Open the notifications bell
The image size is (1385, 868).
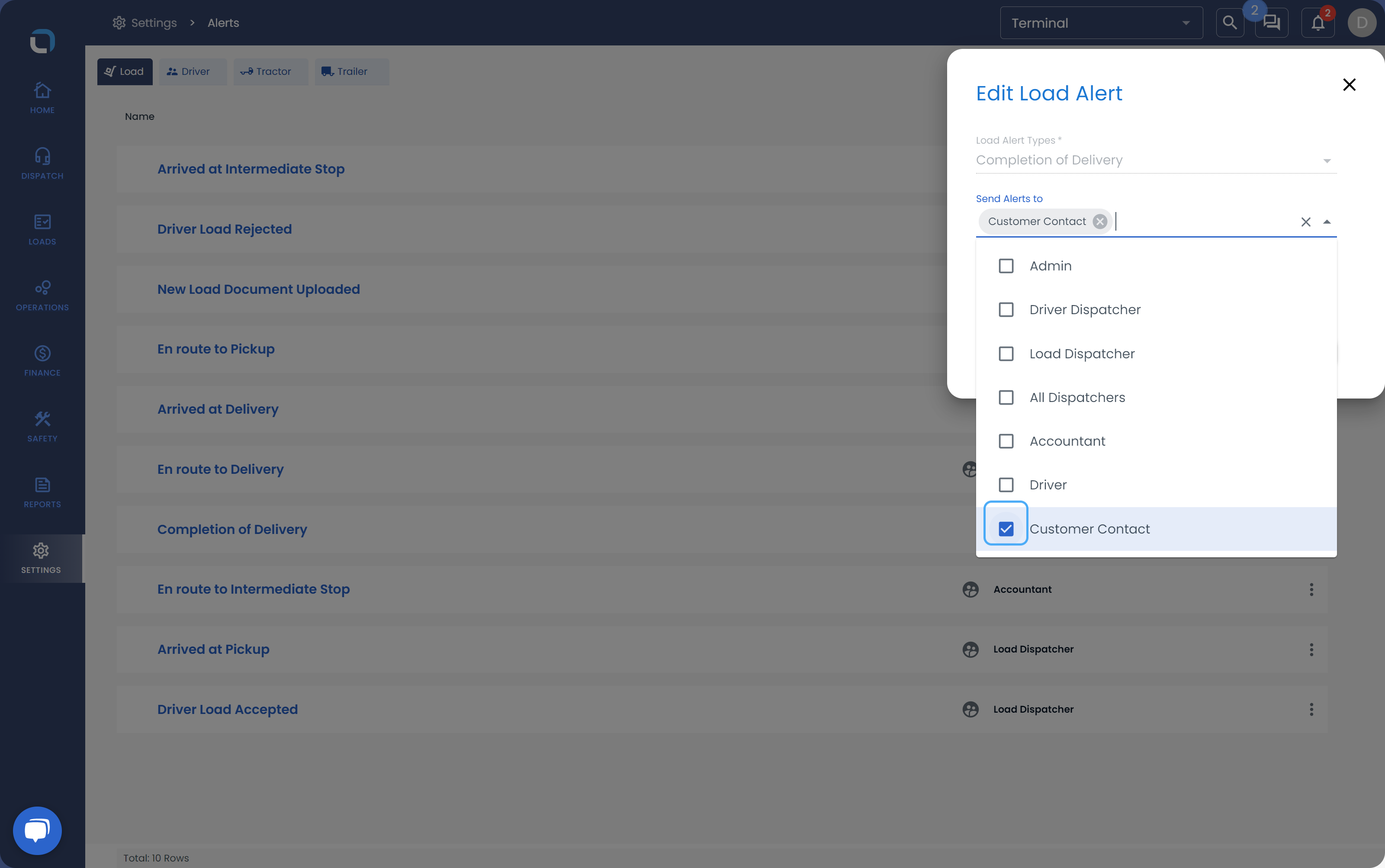(x=1317, y=23)
